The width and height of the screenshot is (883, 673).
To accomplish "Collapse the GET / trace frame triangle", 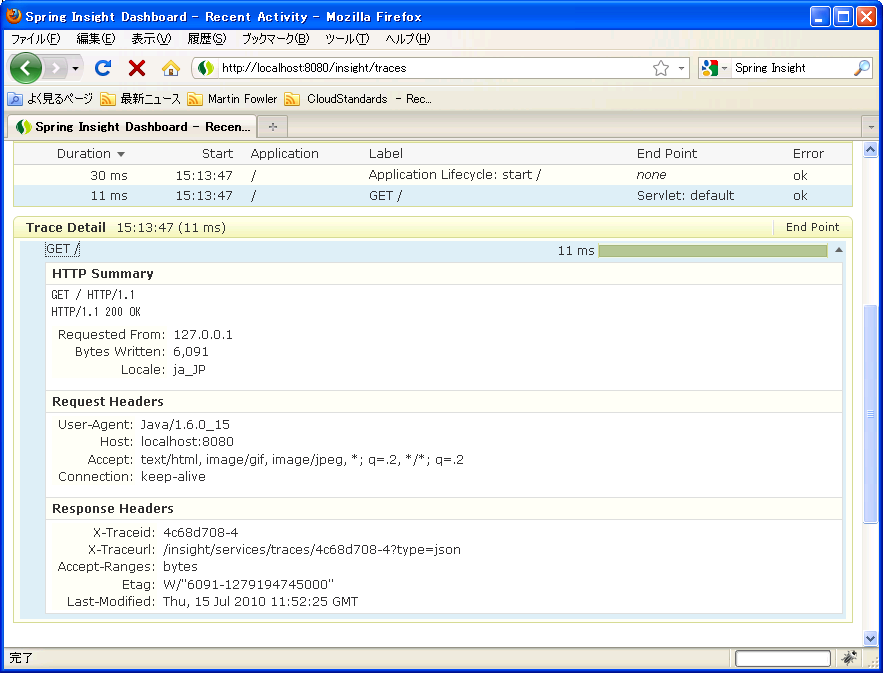I will tap(839, 250).
